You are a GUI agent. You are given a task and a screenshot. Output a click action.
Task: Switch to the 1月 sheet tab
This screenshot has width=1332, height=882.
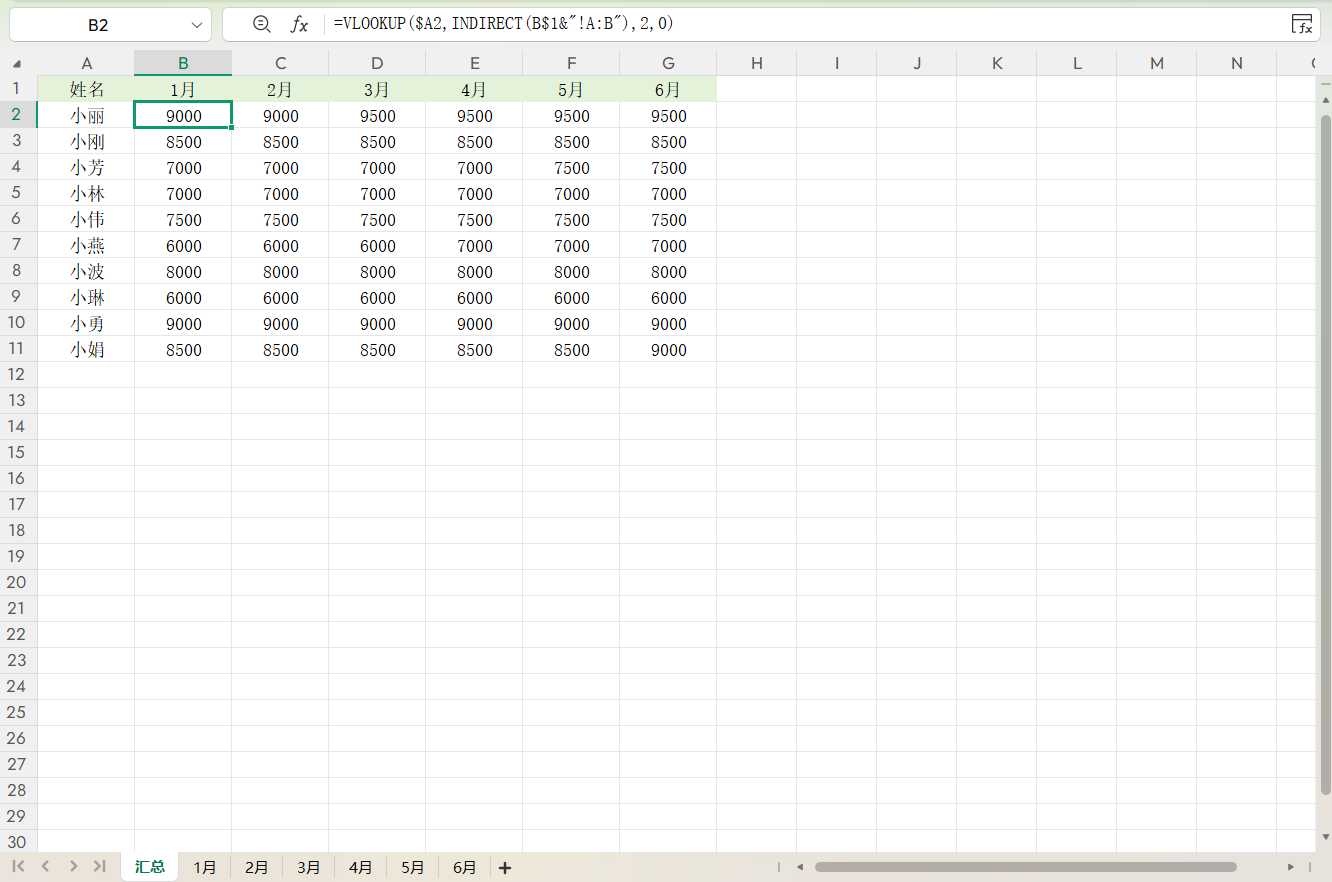pos(205,867)
